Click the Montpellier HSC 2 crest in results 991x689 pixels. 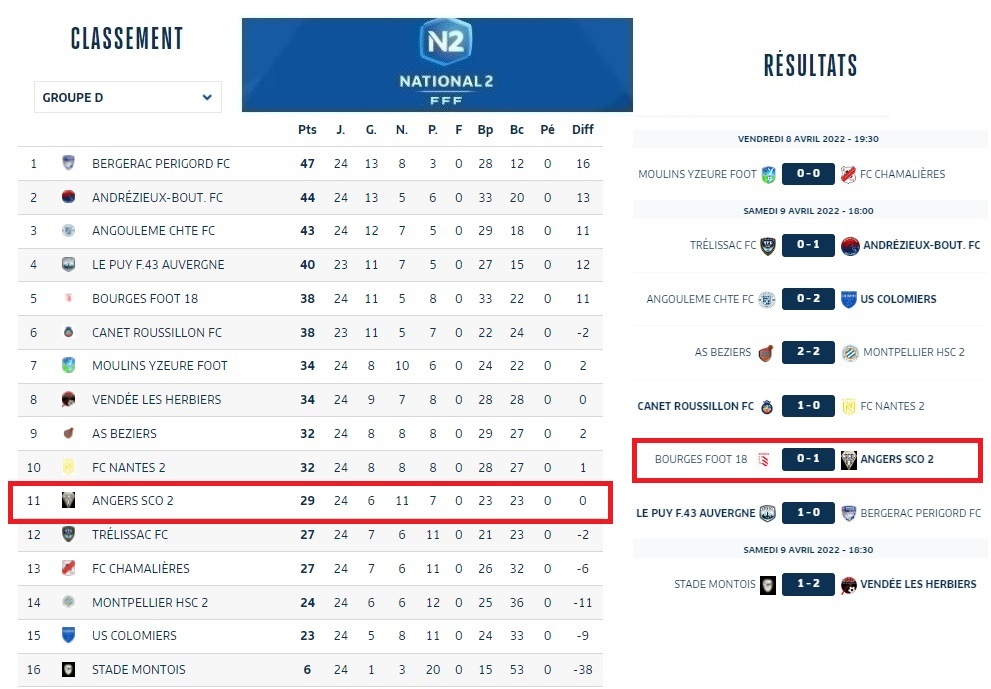849,352
